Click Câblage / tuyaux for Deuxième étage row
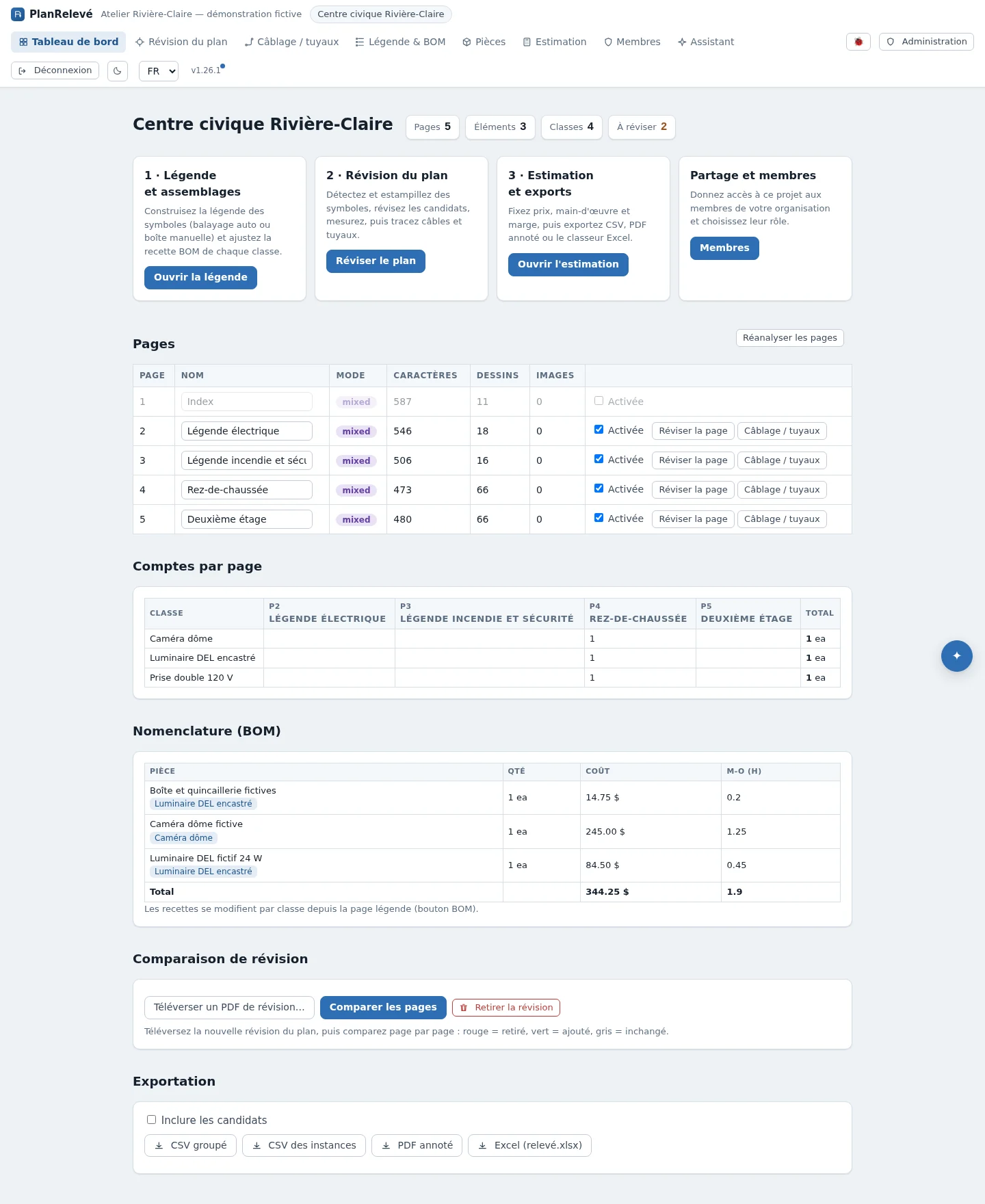The width and height of the screenshot is (985, 1204). coord(782,519)
